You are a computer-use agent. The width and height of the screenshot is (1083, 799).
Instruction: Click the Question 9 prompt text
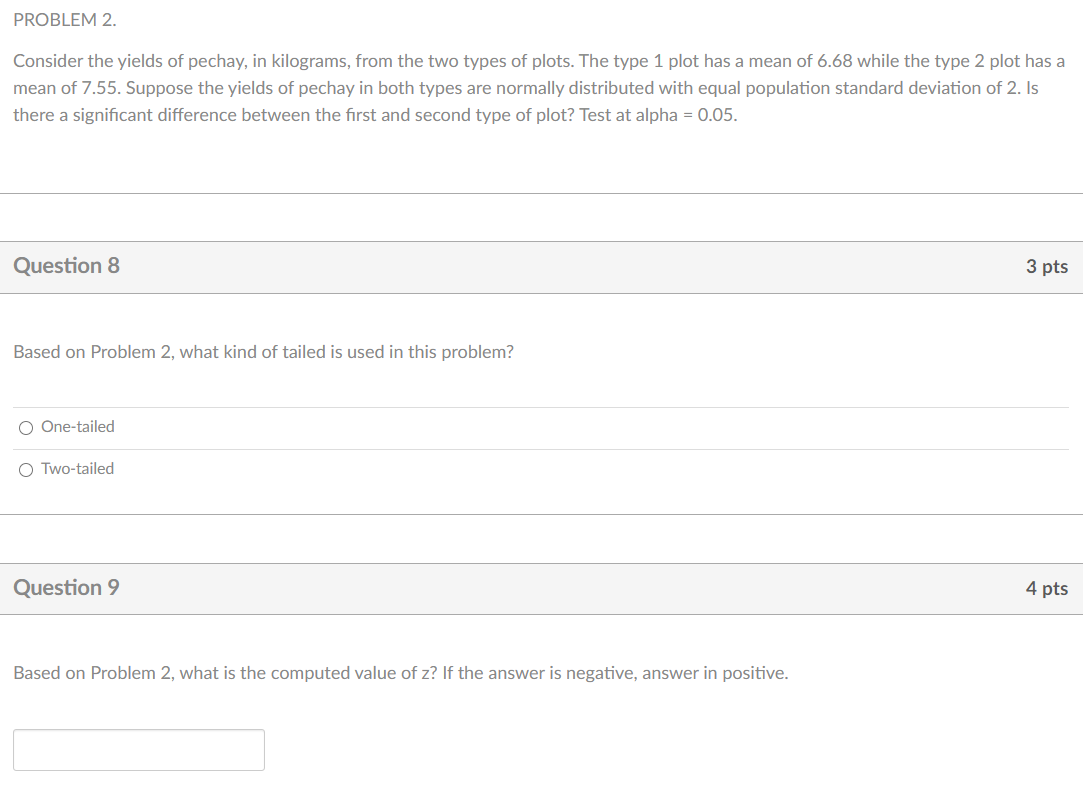(400, 672)
